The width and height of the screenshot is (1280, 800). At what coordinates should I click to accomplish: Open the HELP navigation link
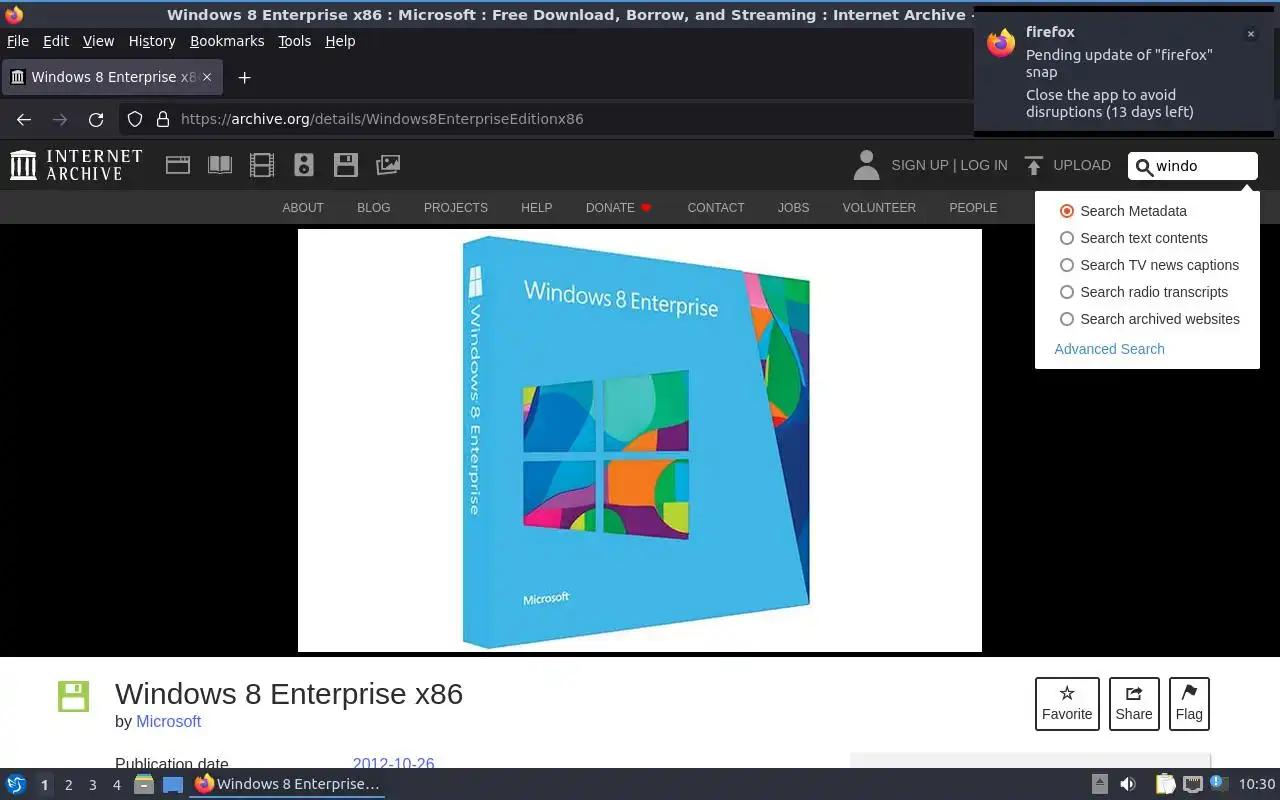(x=537, y=208)
